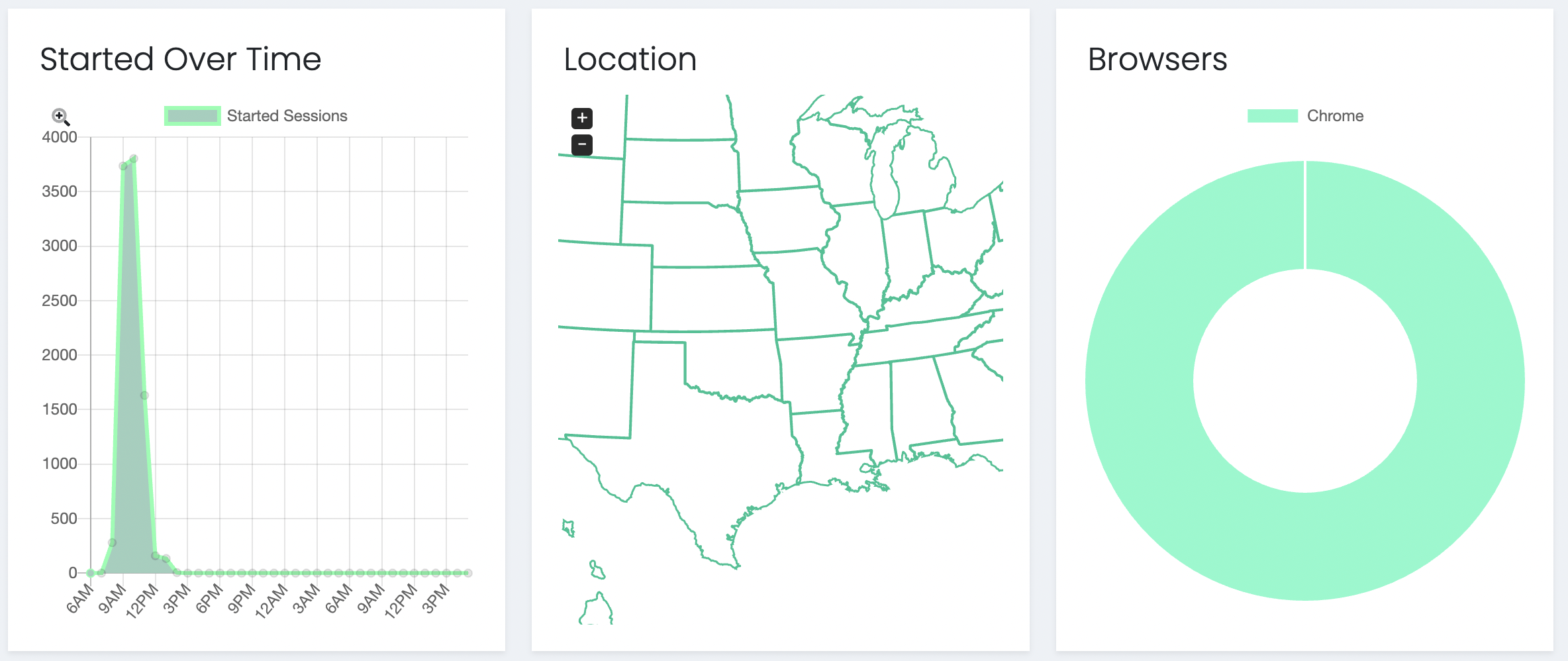
Task: Toggle the Chrome legend label text
Action: 1335,116
